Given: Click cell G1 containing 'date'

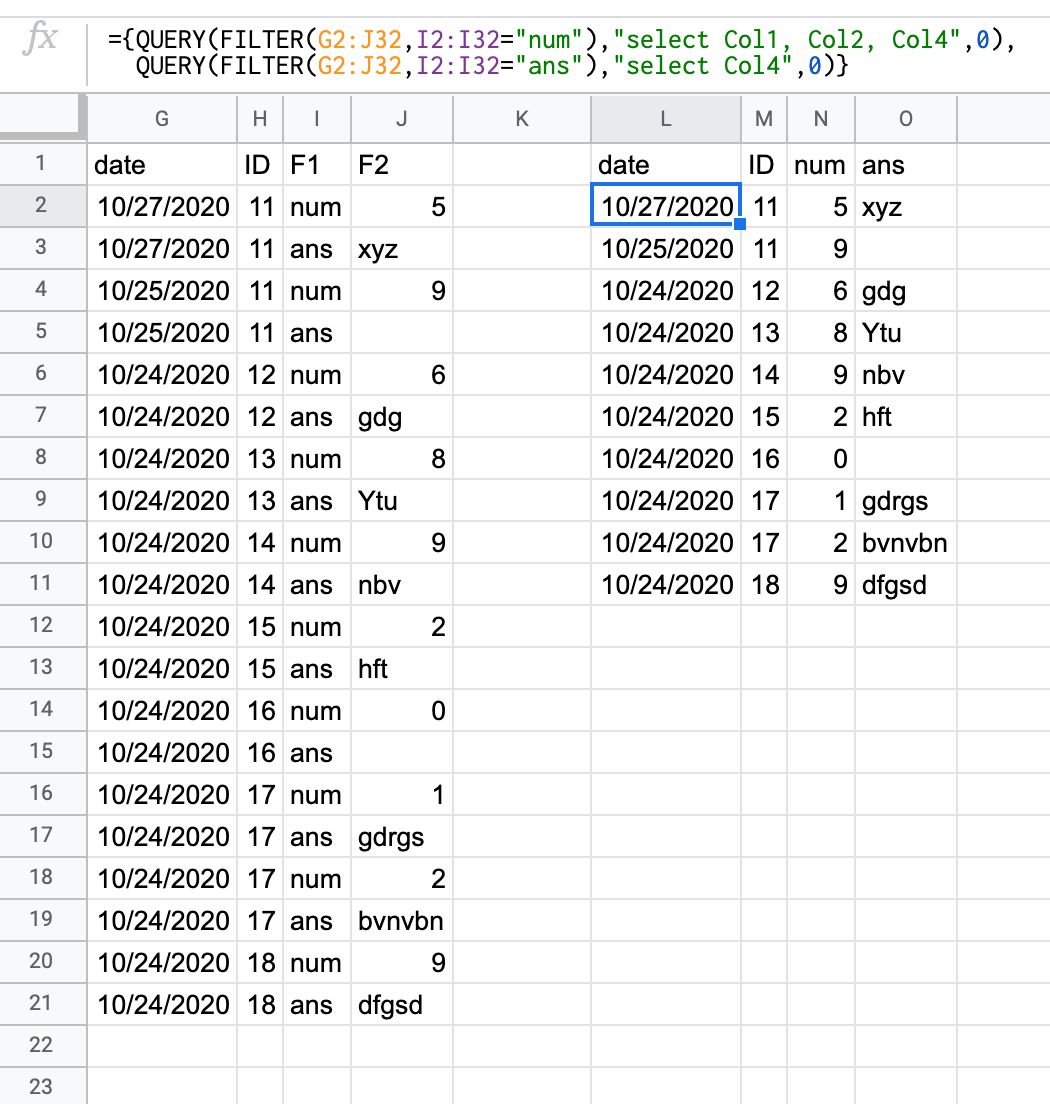Looking at the screenshot, I should (162, 164).
